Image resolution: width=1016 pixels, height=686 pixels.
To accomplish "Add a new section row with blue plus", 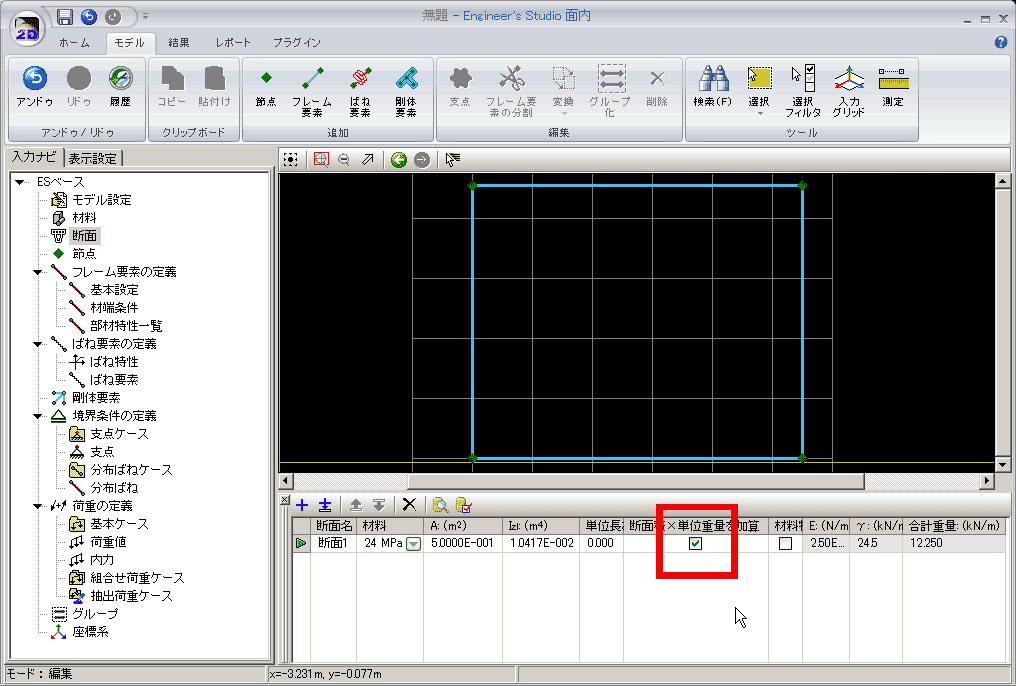I will pos(302,505).
